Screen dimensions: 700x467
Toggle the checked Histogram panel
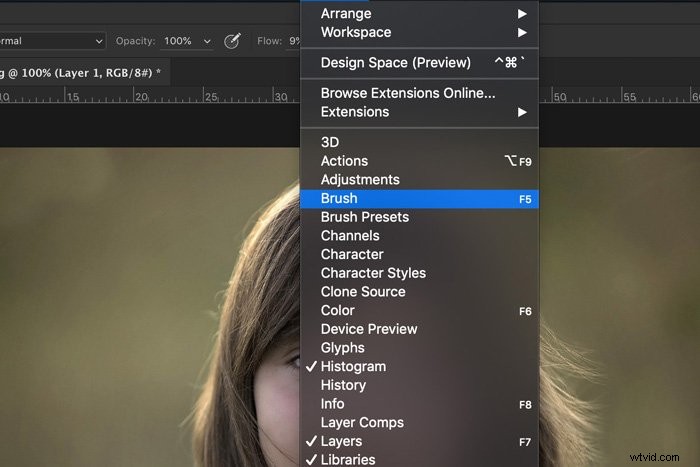pos(419,367)
